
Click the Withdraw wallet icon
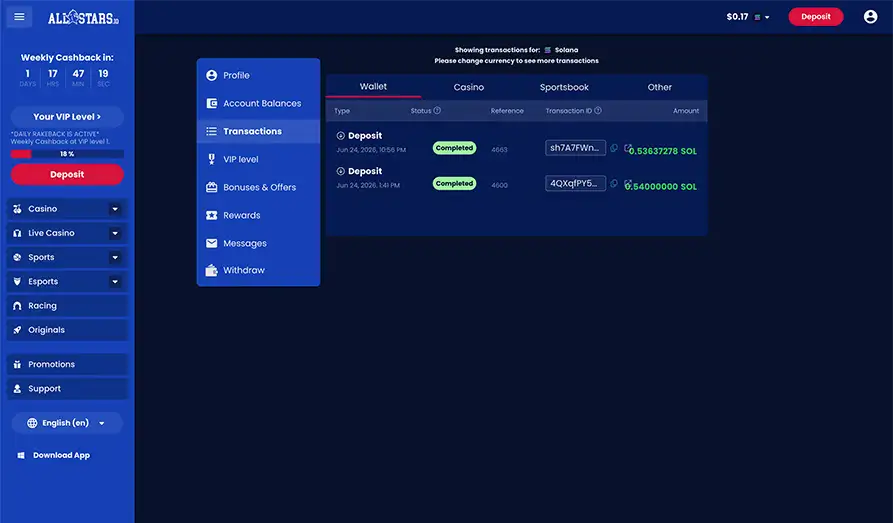211,270
